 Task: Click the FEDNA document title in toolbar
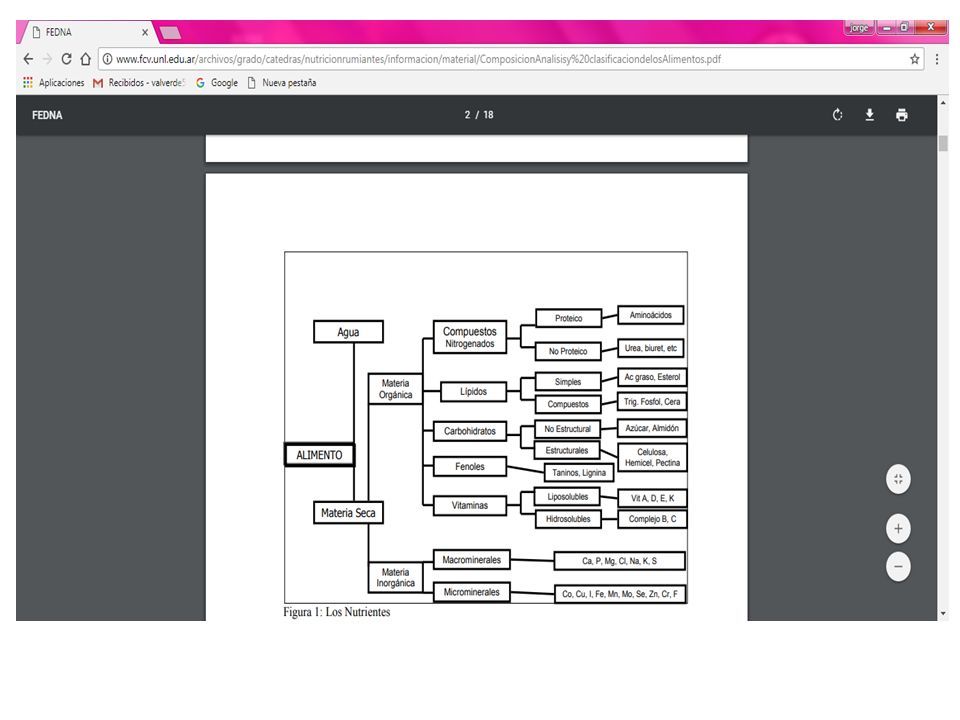pyautogui.click(x=47, y=115)
